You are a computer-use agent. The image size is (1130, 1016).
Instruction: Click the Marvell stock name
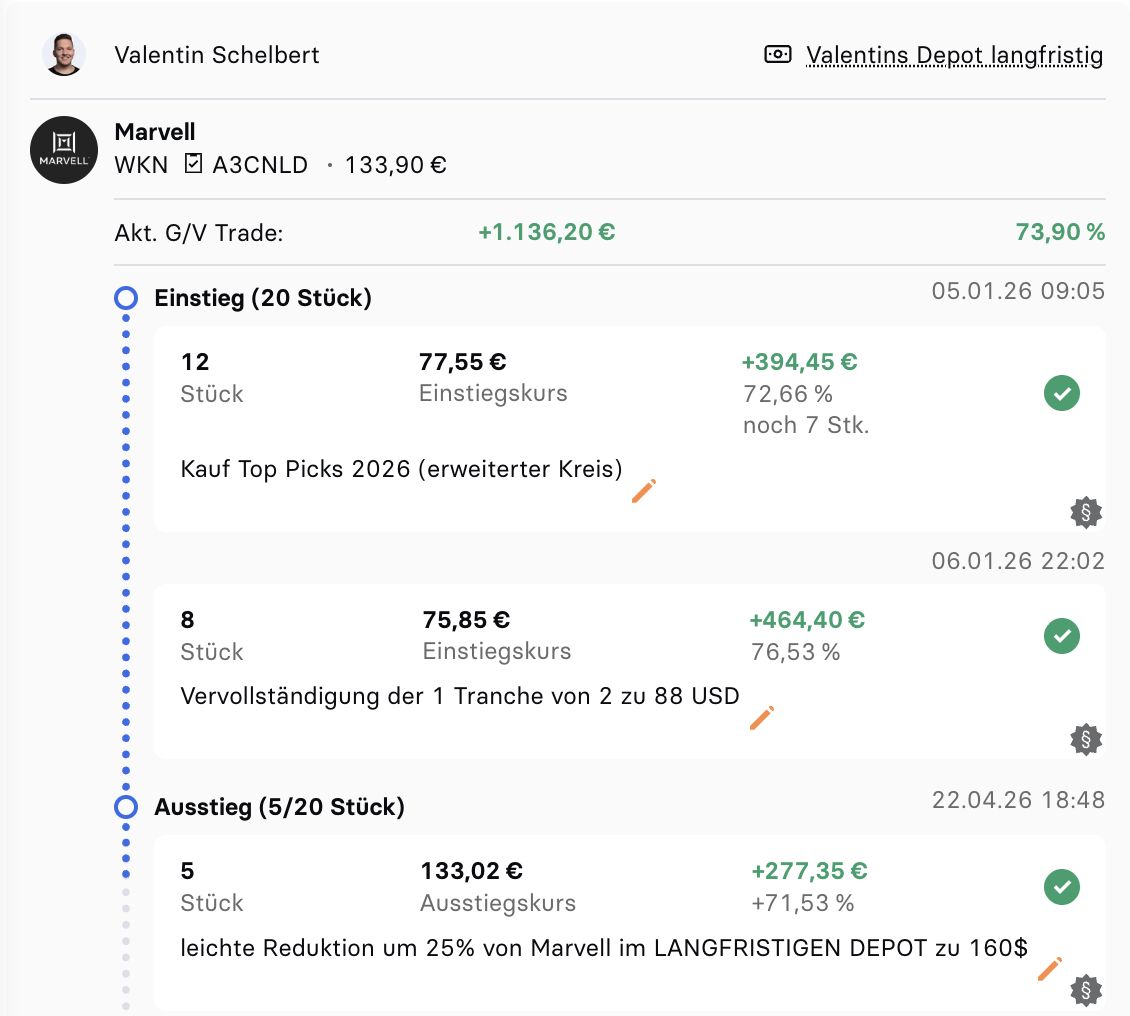155,132
